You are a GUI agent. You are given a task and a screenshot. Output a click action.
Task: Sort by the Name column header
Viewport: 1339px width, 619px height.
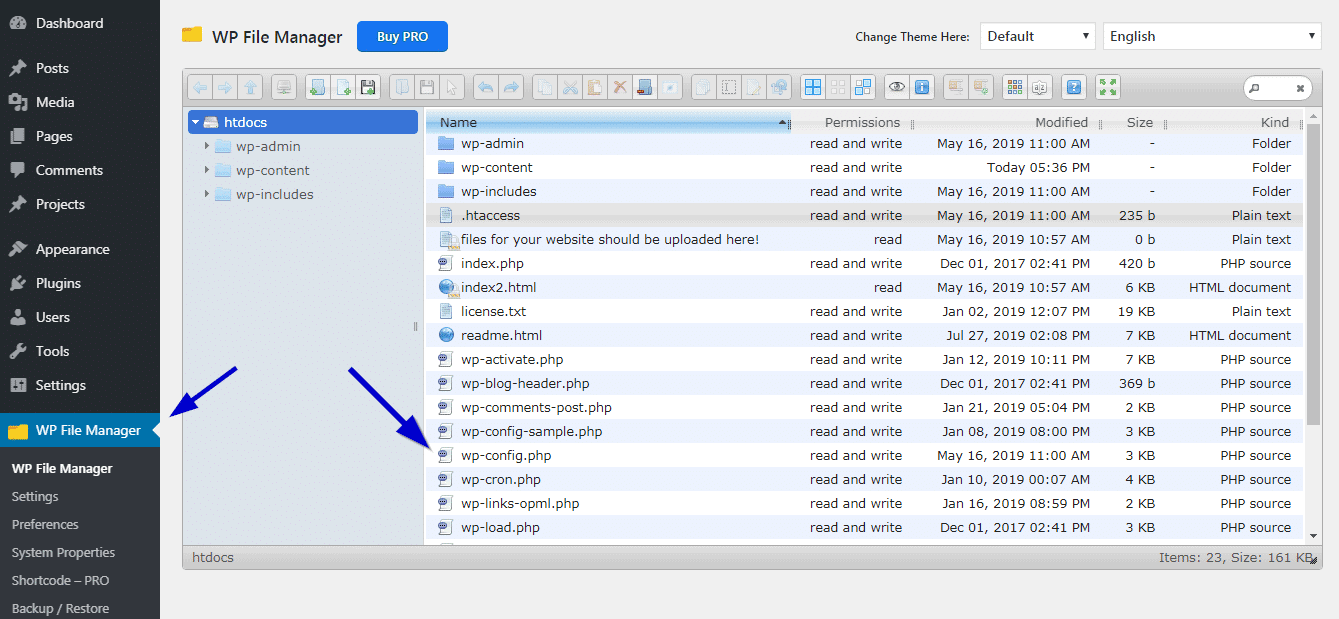tap(608, 122)
